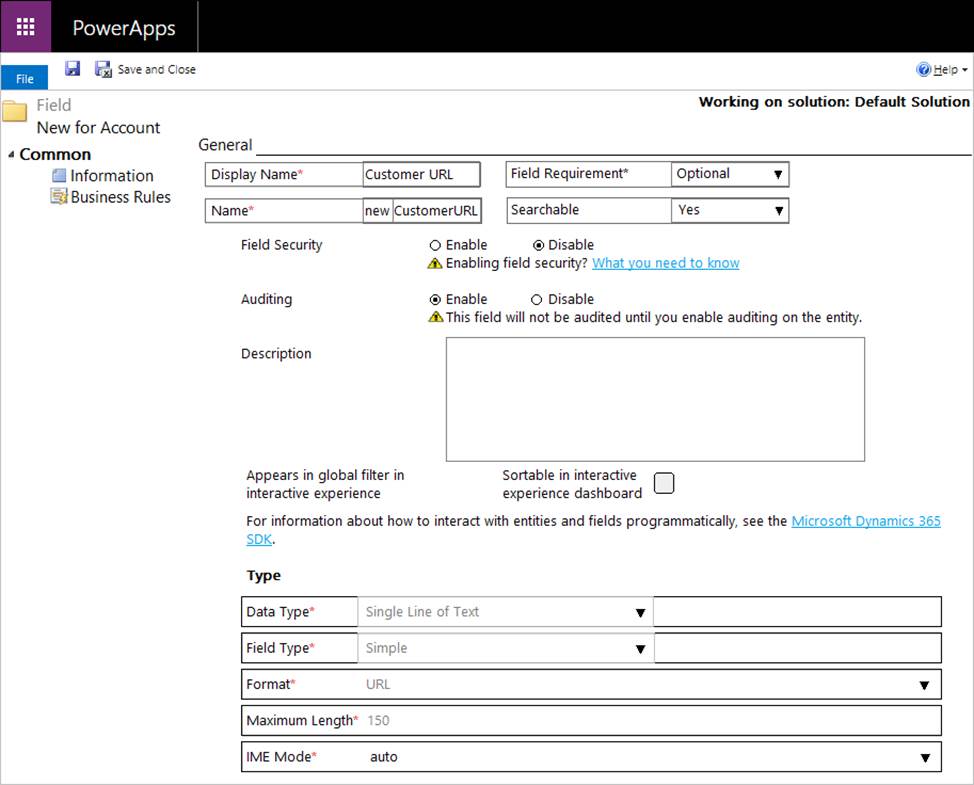Screen dimensions: 974x785
Task: Open the Field Requirement dropdown
Action: coord(730,174)
